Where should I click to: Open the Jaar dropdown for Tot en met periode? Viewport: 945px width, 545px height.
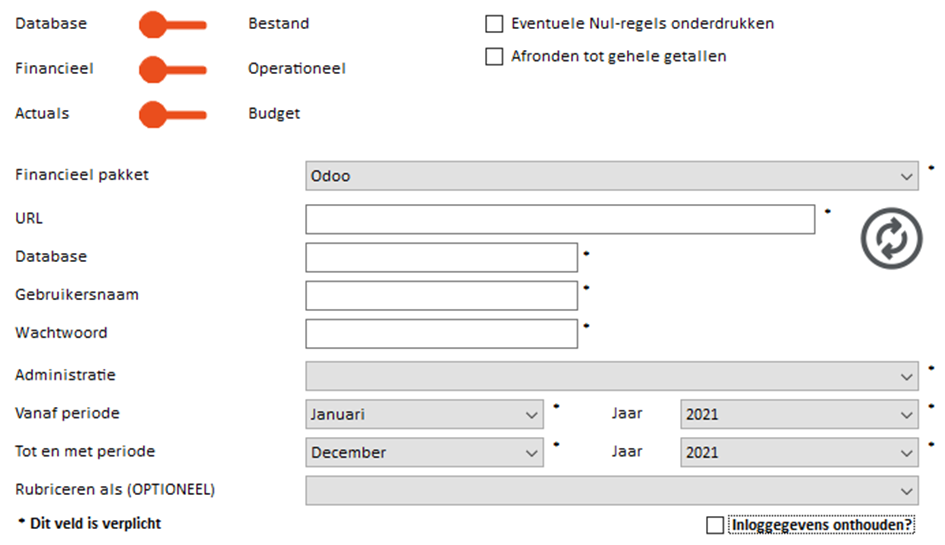point(798,452)
